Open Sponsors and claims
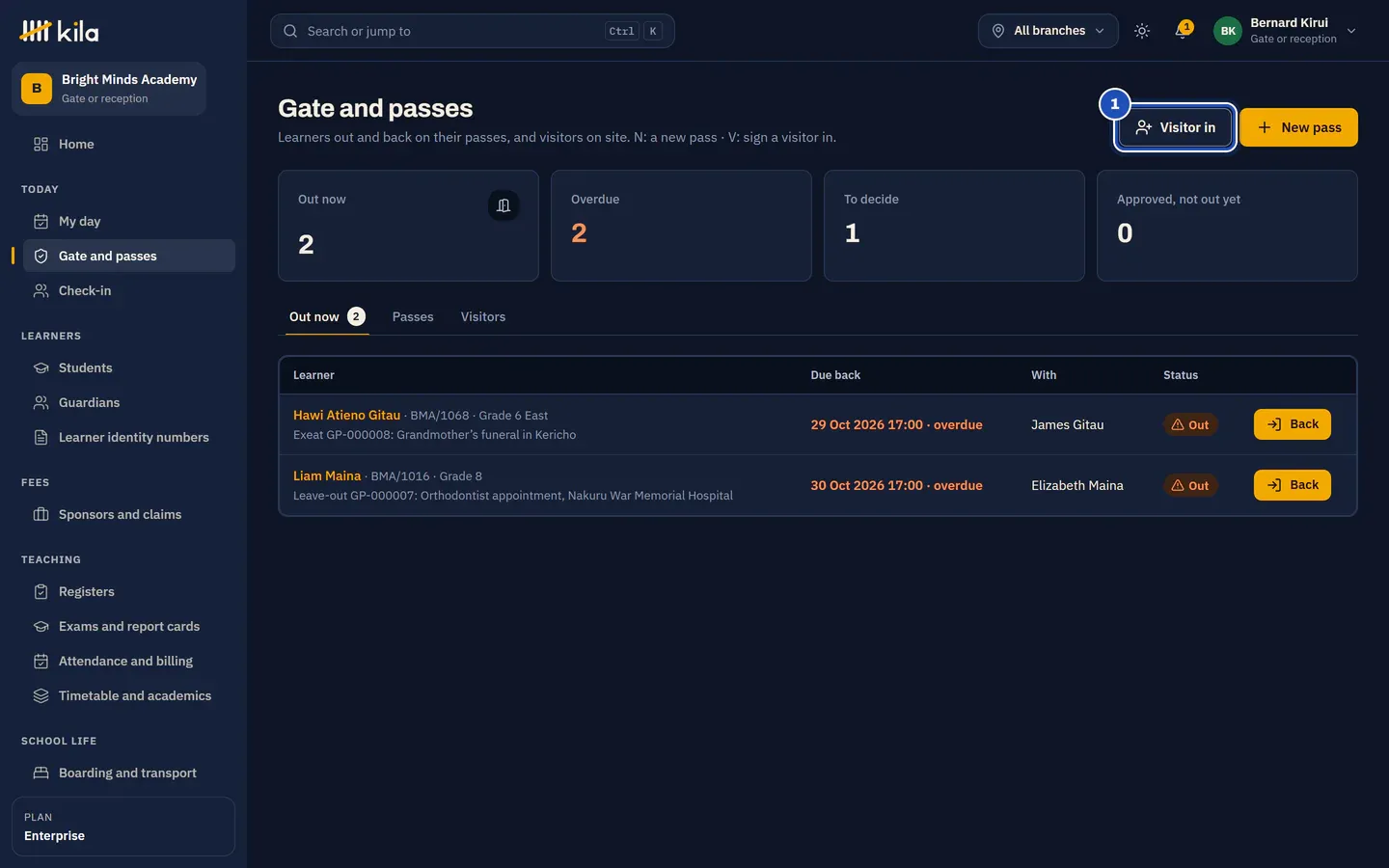This screenshot has width=1389, height=868. (129, 514)
